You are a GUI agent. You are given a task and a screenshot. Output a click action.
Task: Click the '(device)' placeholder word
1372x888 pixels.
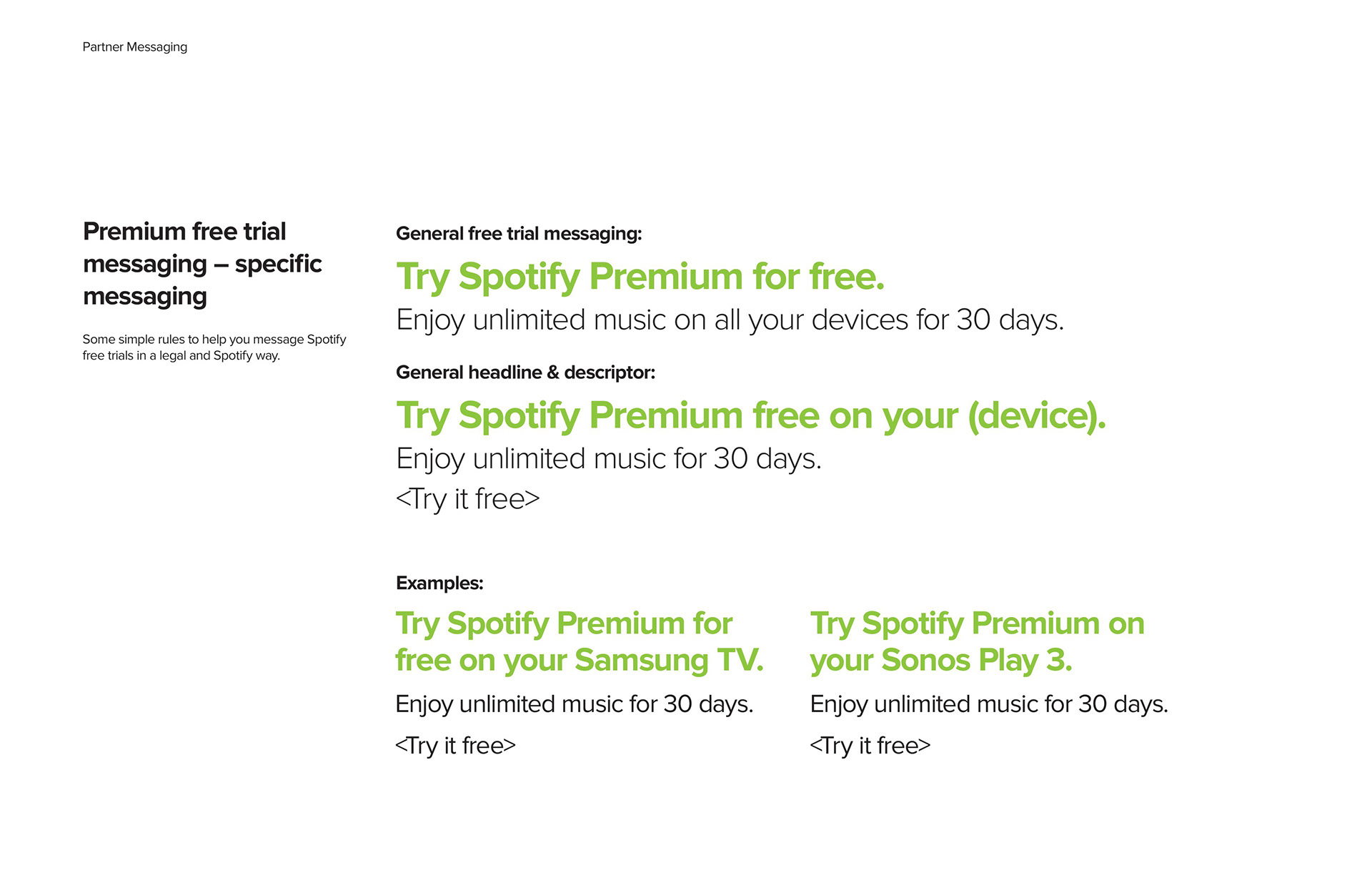[1035, 415]
